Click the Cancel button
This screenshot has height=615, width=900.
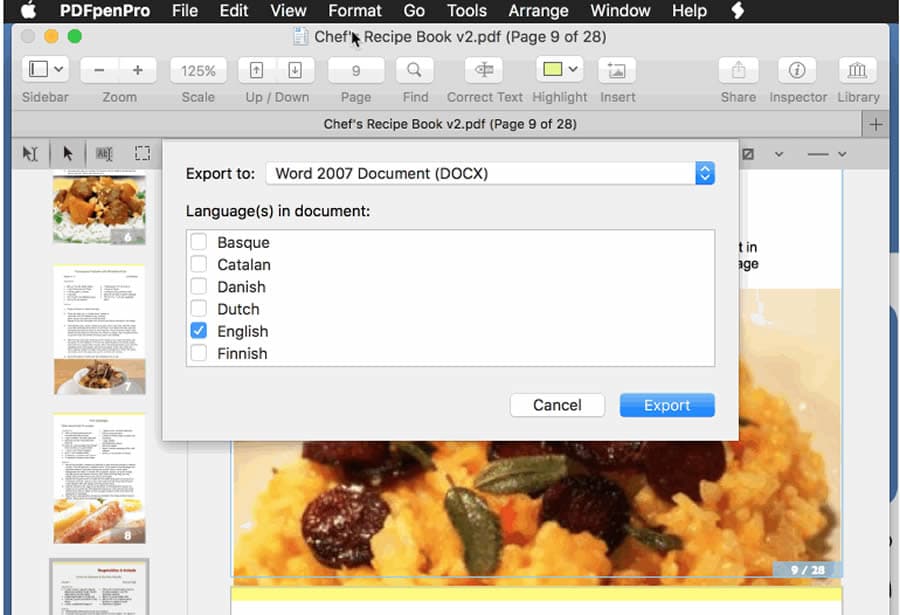pyautogui.click(x=557, y=405)
